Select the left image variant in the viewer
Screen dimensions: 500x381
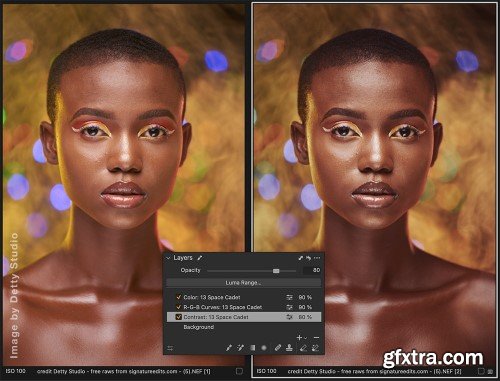coord(124,185)
